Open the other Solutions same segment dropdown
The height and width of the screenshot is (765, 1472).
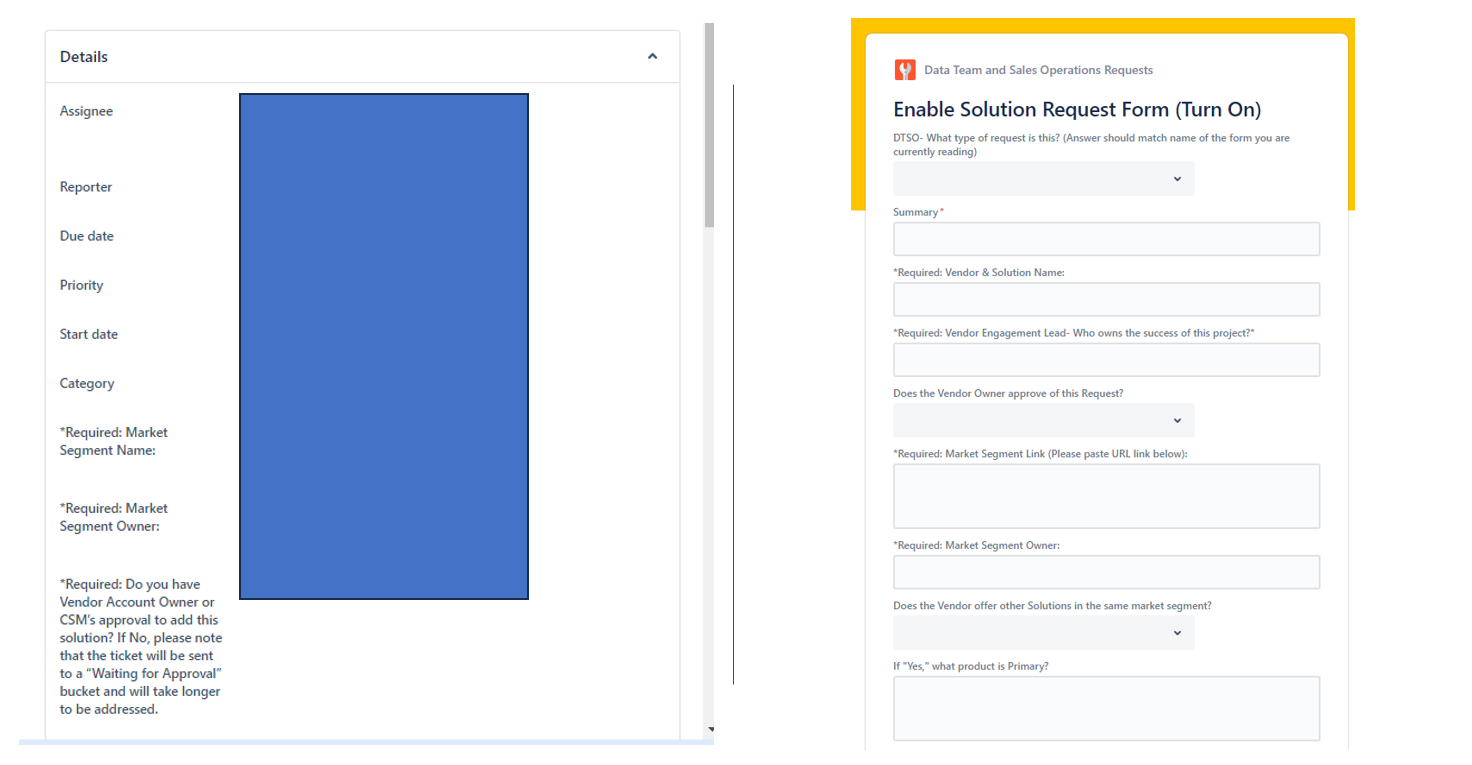tap(1043, 632)
